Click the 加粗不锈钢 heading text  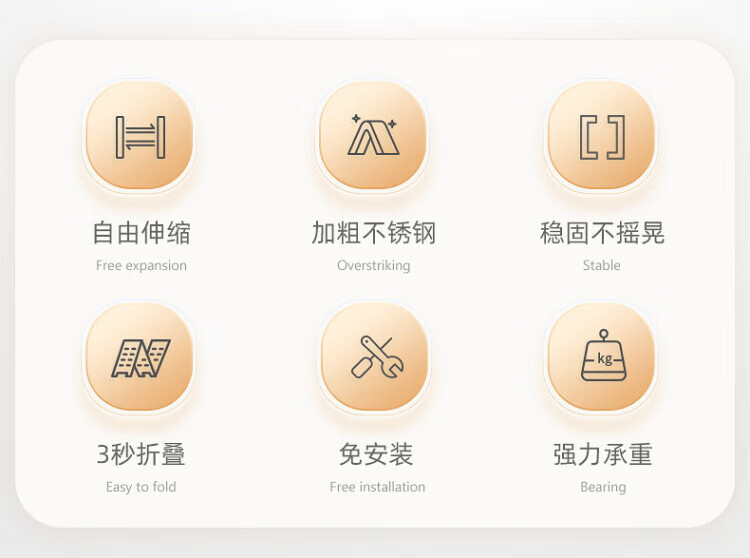click(374, 233)
